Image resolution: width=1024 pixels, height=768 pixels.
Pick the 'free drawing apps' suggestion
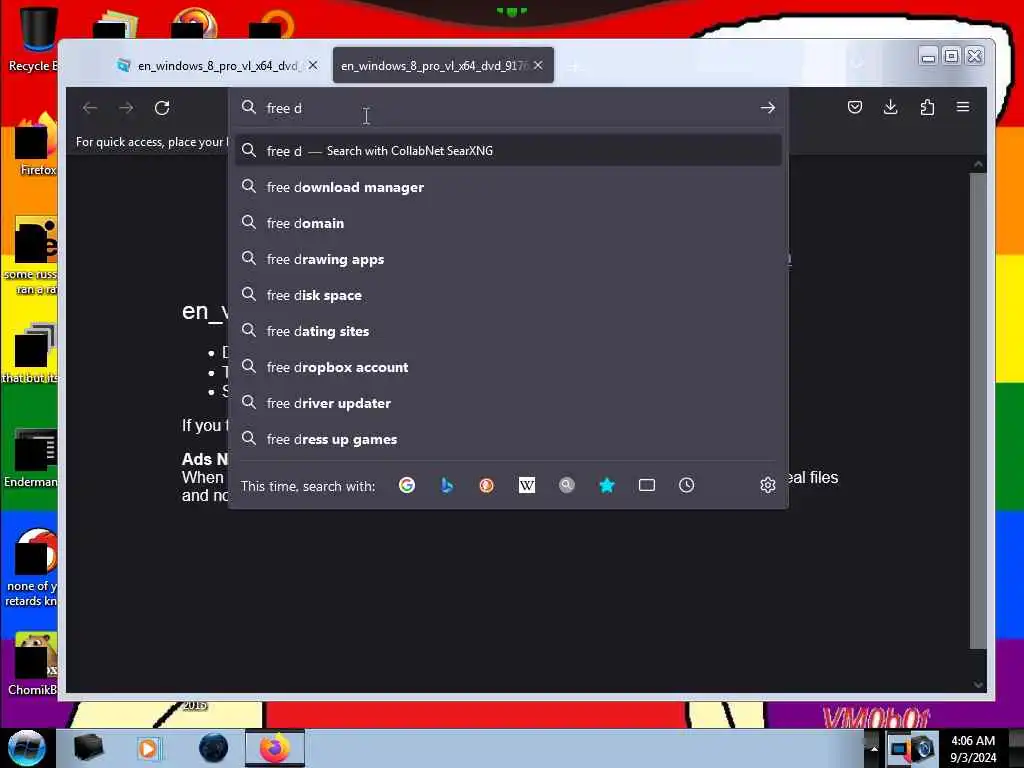click(x=509, y=259)
